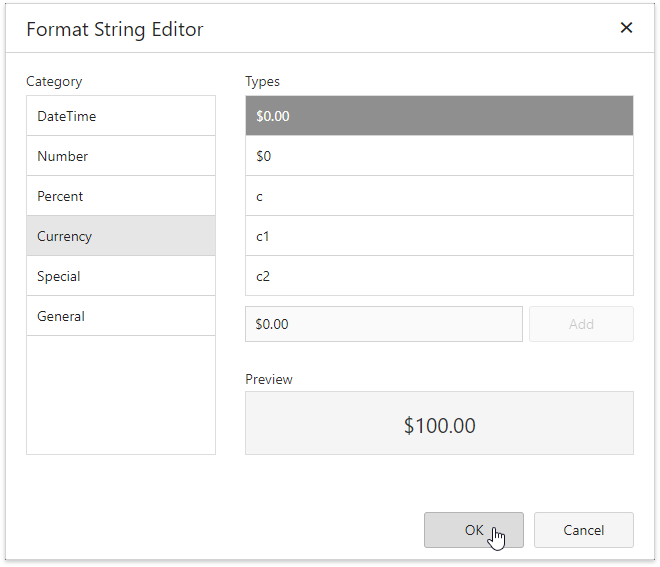The image size is (660, 567).
Task: Switch to the Percent category
Action: coord(120,196)
